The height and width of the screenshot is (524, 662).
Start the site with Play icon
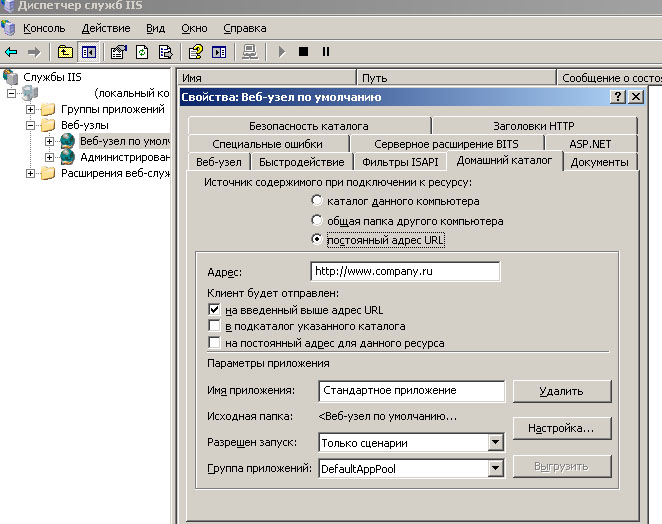(x=282, y=52)
